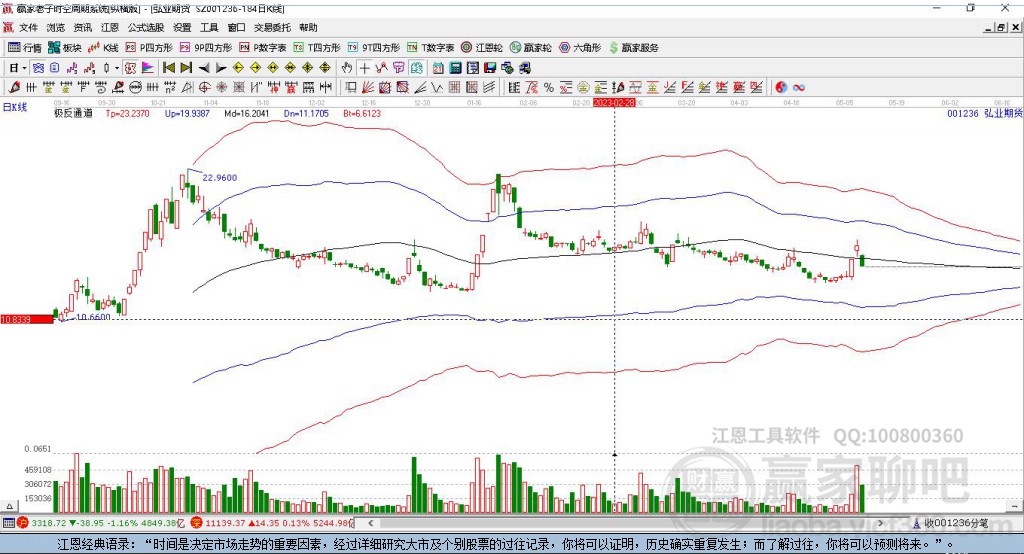Open the 赢家轮 wheel tool
Viewport: 1024px width, 554px height.
530,48
